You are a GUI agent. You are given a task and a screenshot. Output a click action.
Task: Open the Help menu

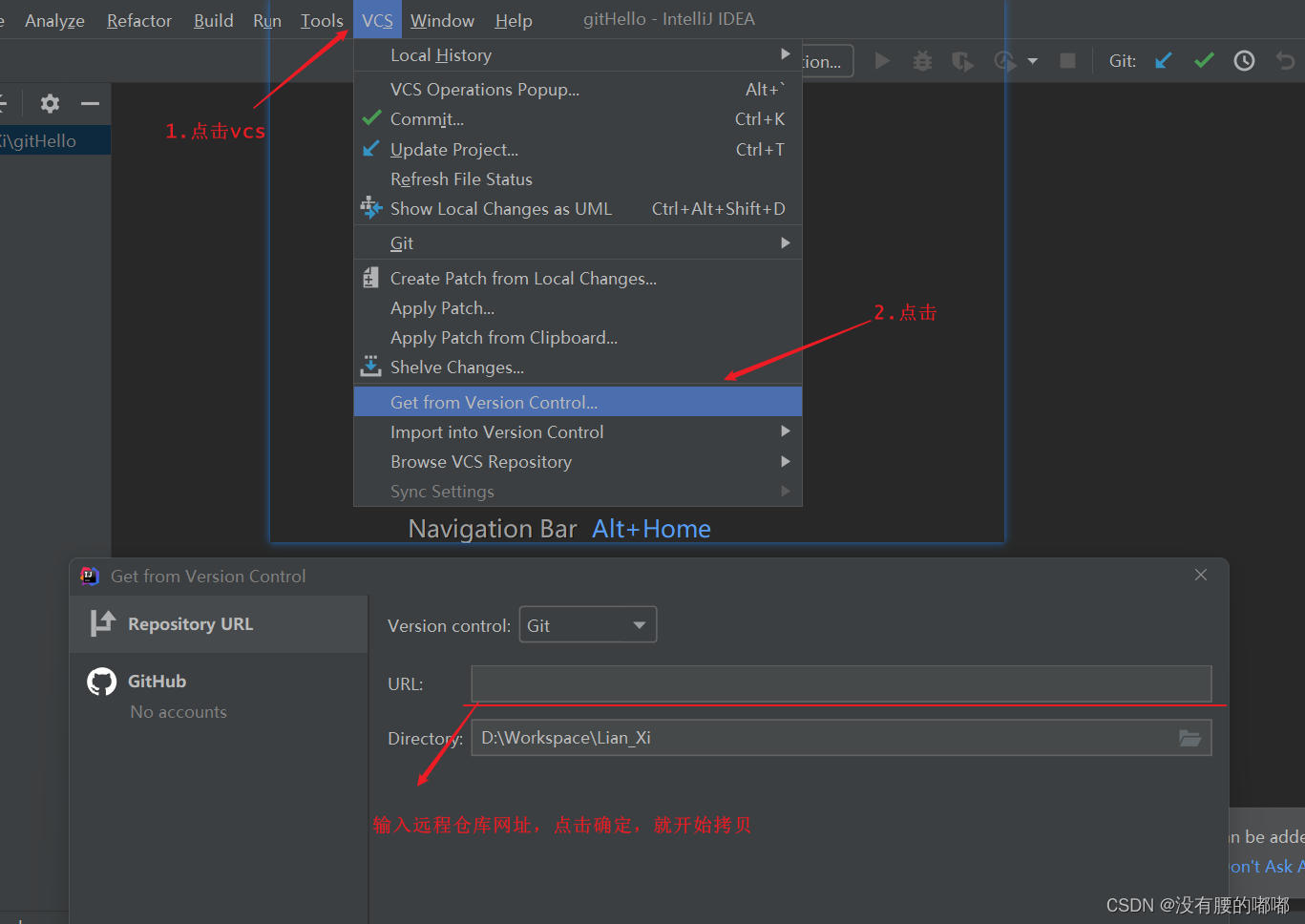coord(514,20)
